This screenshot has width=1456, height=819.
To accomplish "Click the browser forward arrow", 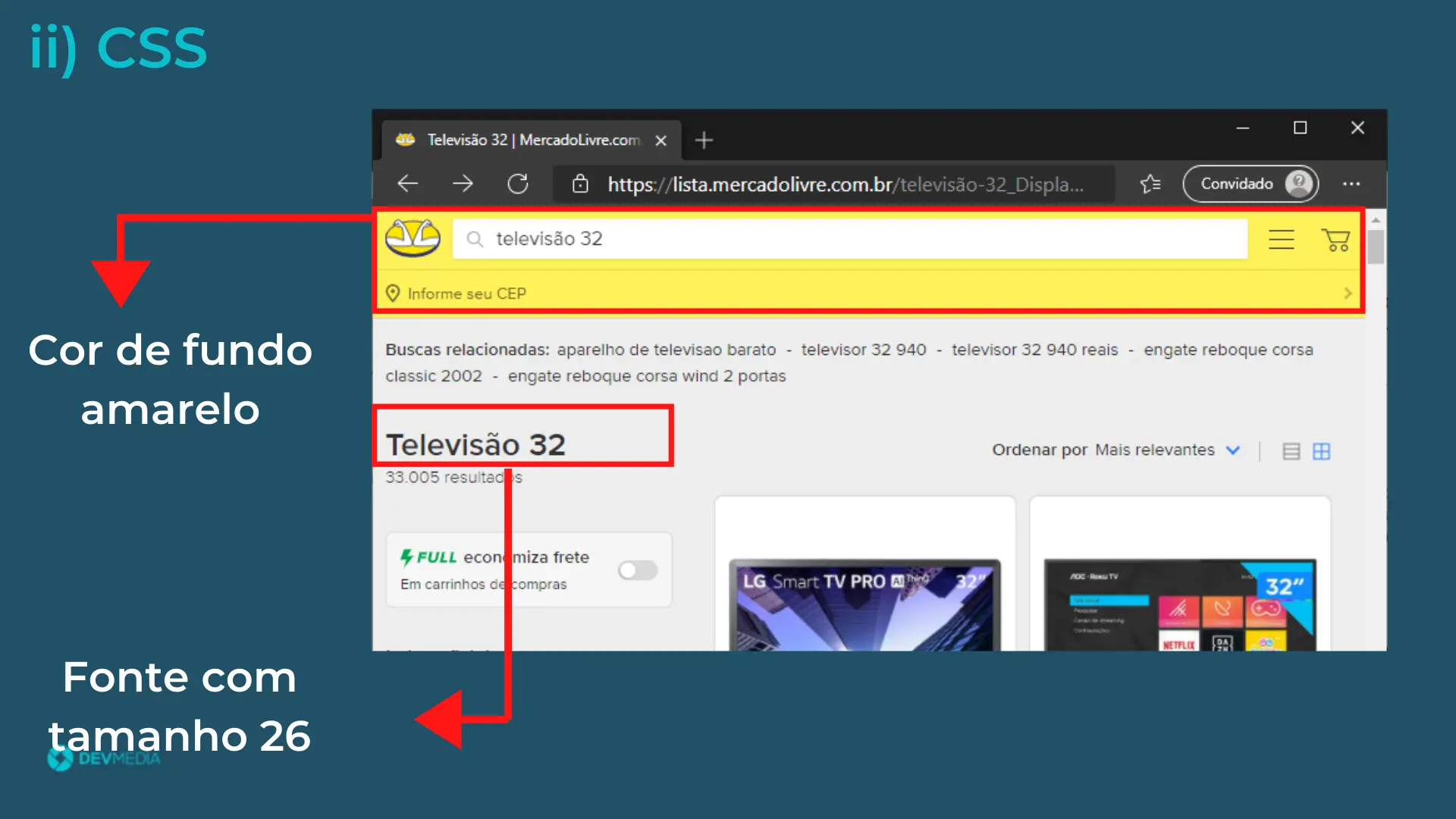I will (463, 184).
